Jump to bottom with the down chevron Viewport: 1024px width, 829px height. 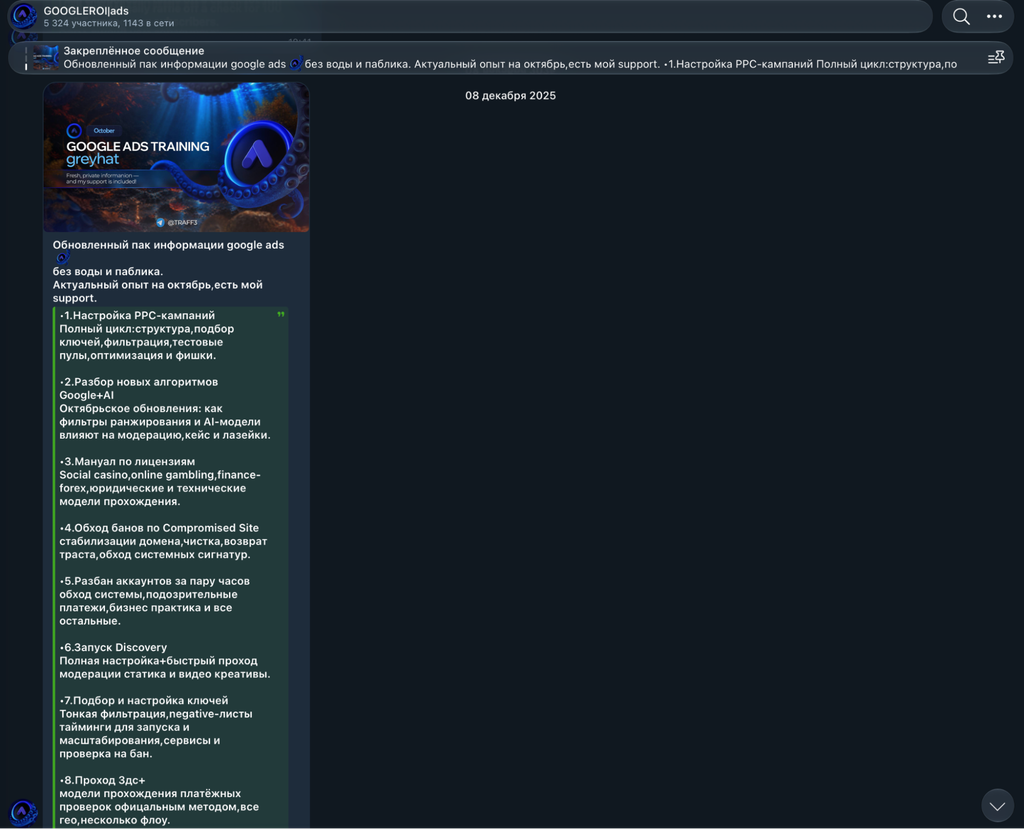click(997, 805)
